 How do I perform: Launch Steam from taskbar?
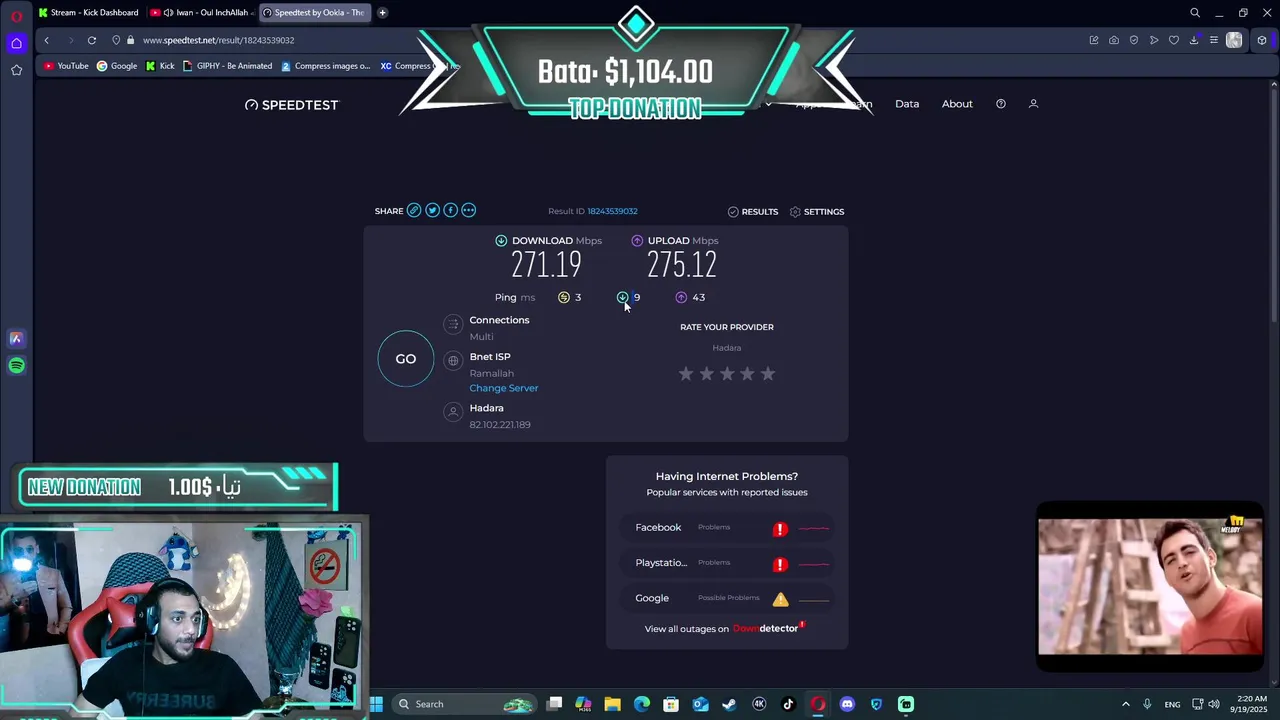[729, 704]
